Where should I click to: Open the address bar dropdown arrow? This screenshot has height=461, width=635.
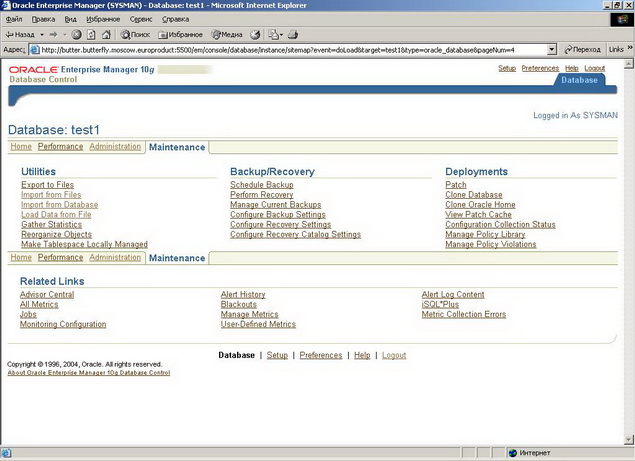[x=552, y=50]
